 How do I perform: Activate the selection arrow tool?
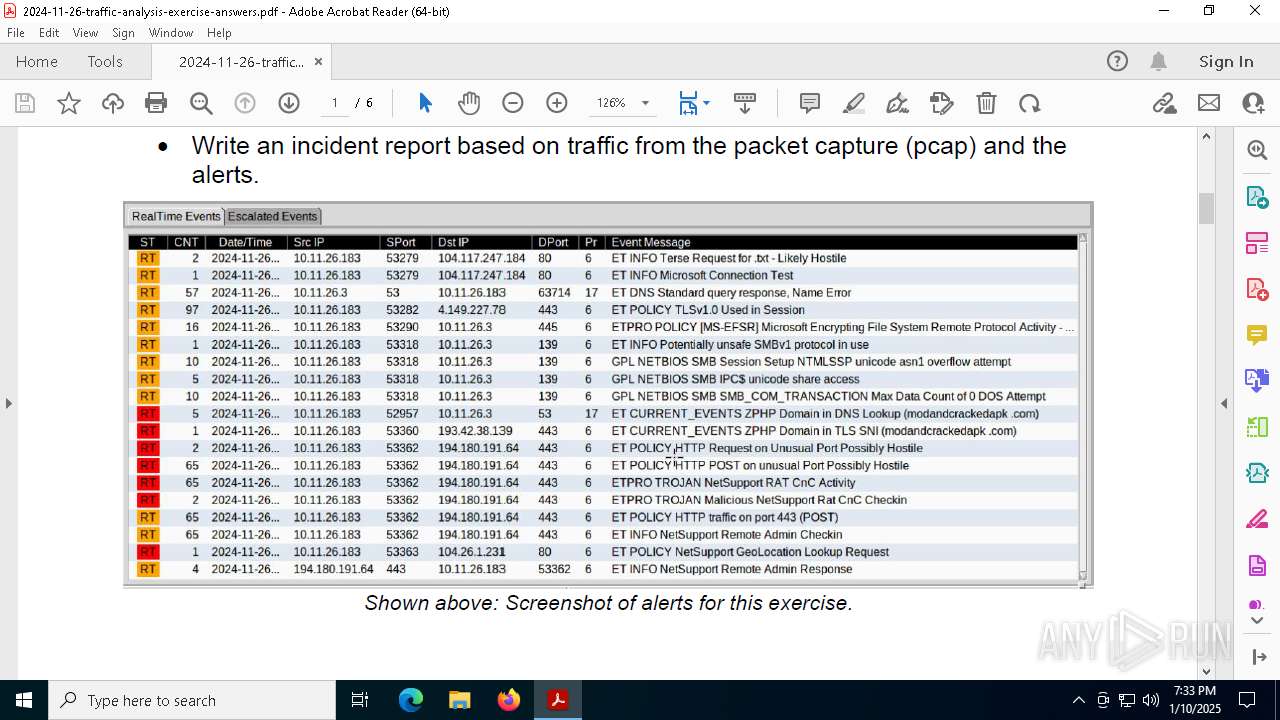click(x=425, y=103)
